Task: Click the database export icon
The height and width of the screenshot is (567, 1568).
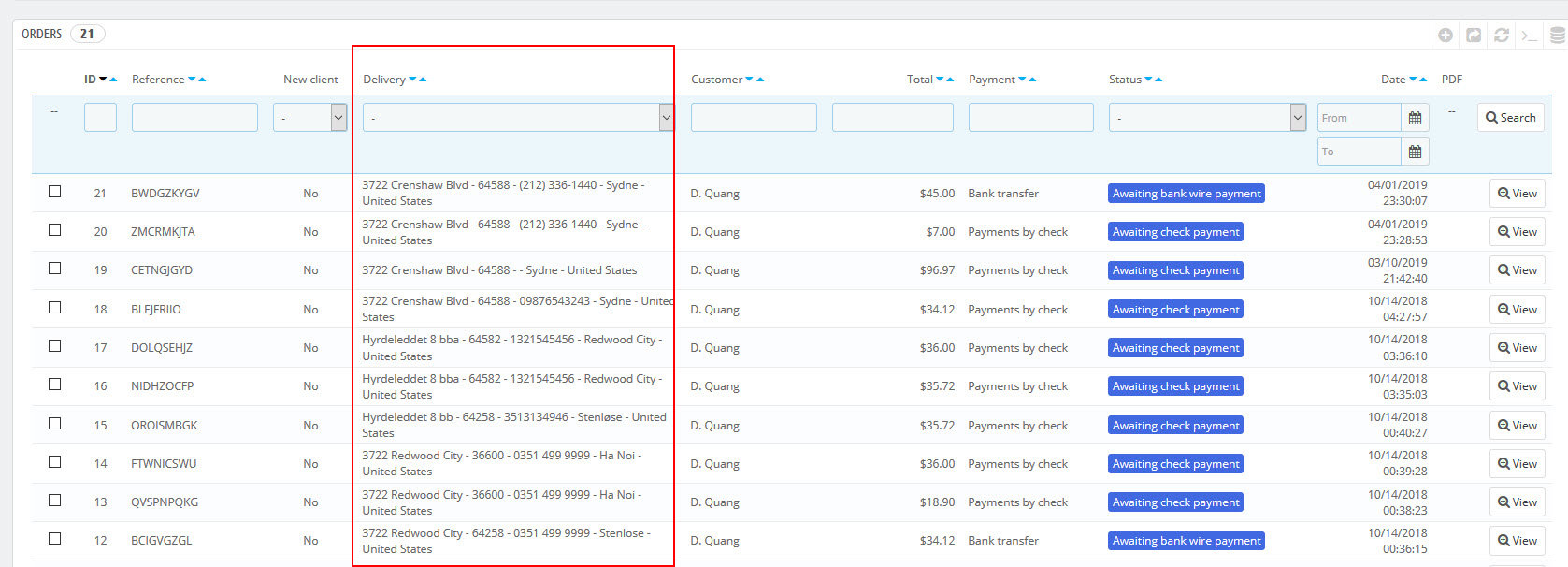Action: tap(1558, 35)
